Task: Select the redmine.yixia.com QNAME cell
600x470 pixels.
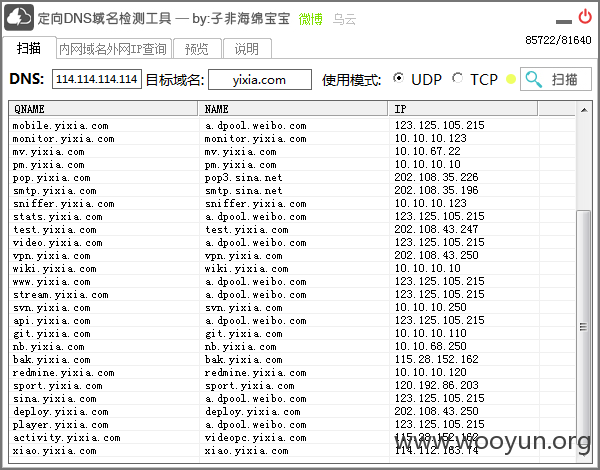Action: pos(64,373)
